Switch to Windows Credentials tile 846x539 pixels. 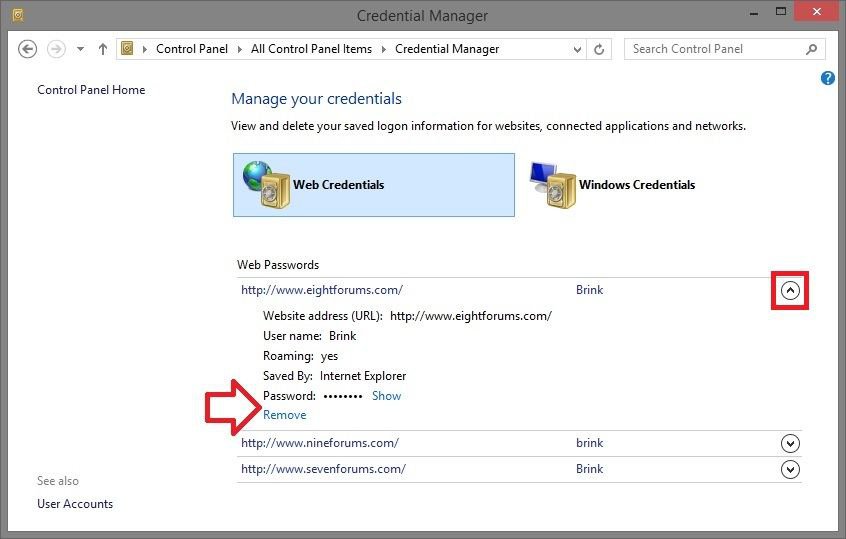pos(612,185)
